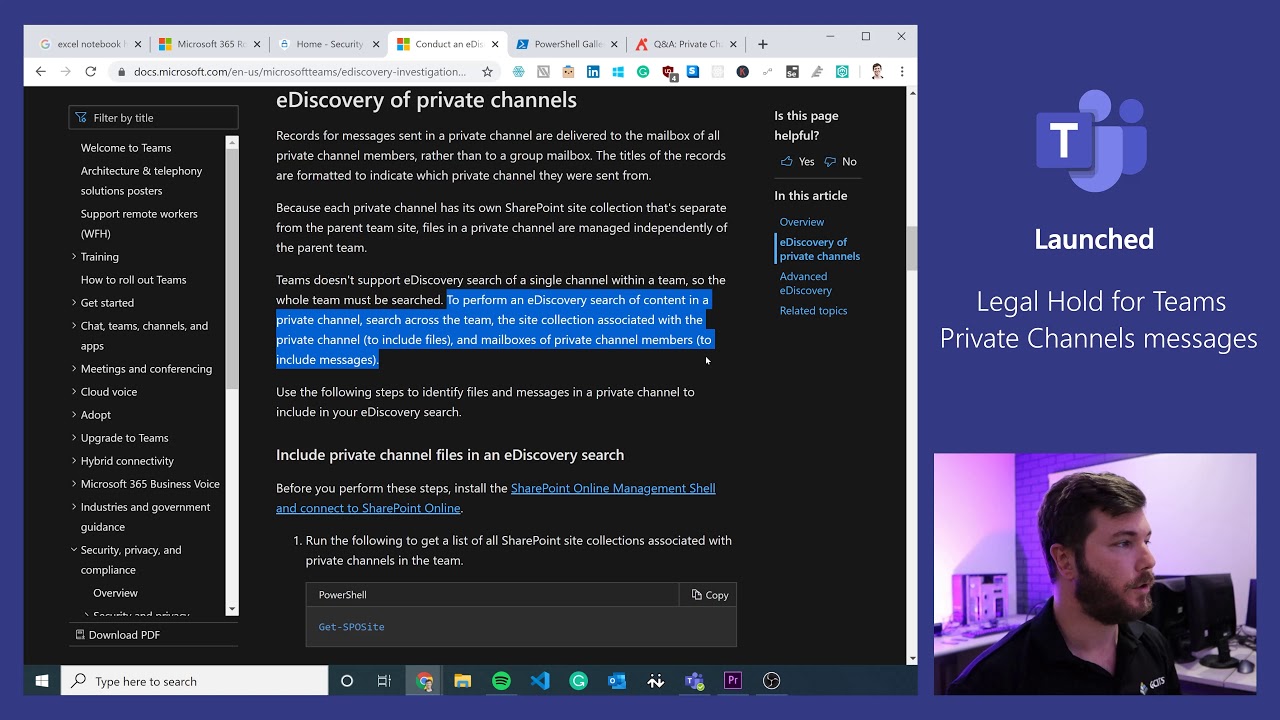This screenshot has width=1280, height=720.
Task: Expand Training section in sidebar
Action: (x=74, y=257)
